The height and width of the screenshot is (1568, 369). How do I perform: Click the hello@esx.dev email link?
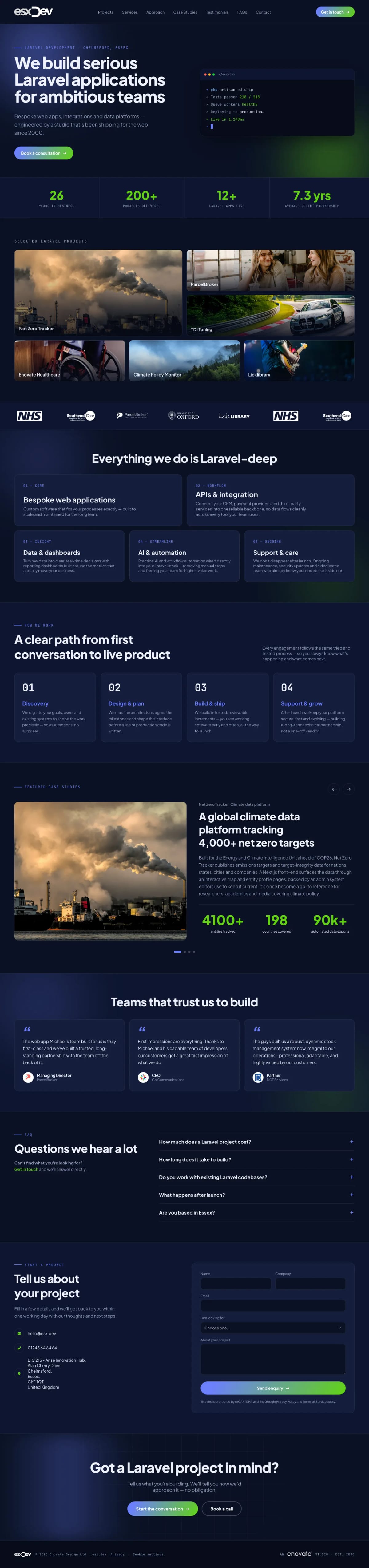(x=42, y=1334)
